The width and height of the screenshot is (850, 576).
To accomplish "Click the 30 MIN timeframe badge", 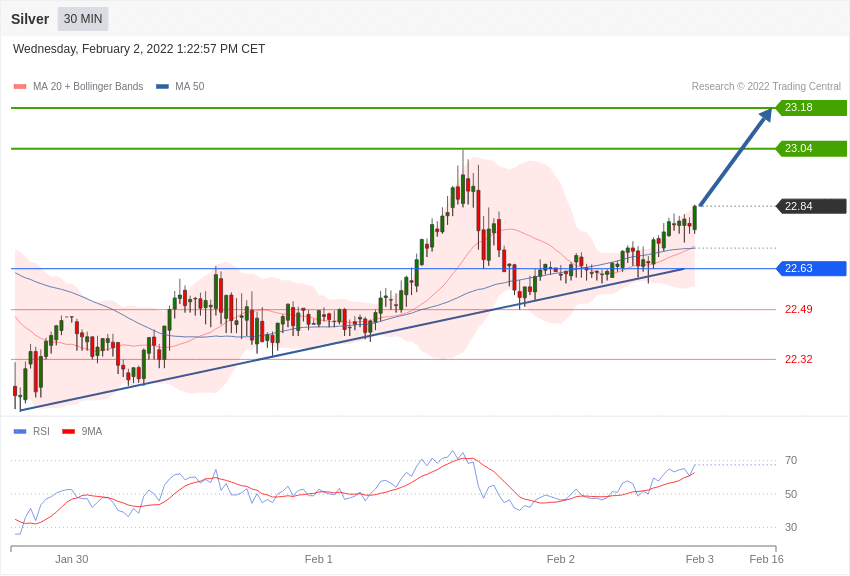I will click(x=83, y=19).
